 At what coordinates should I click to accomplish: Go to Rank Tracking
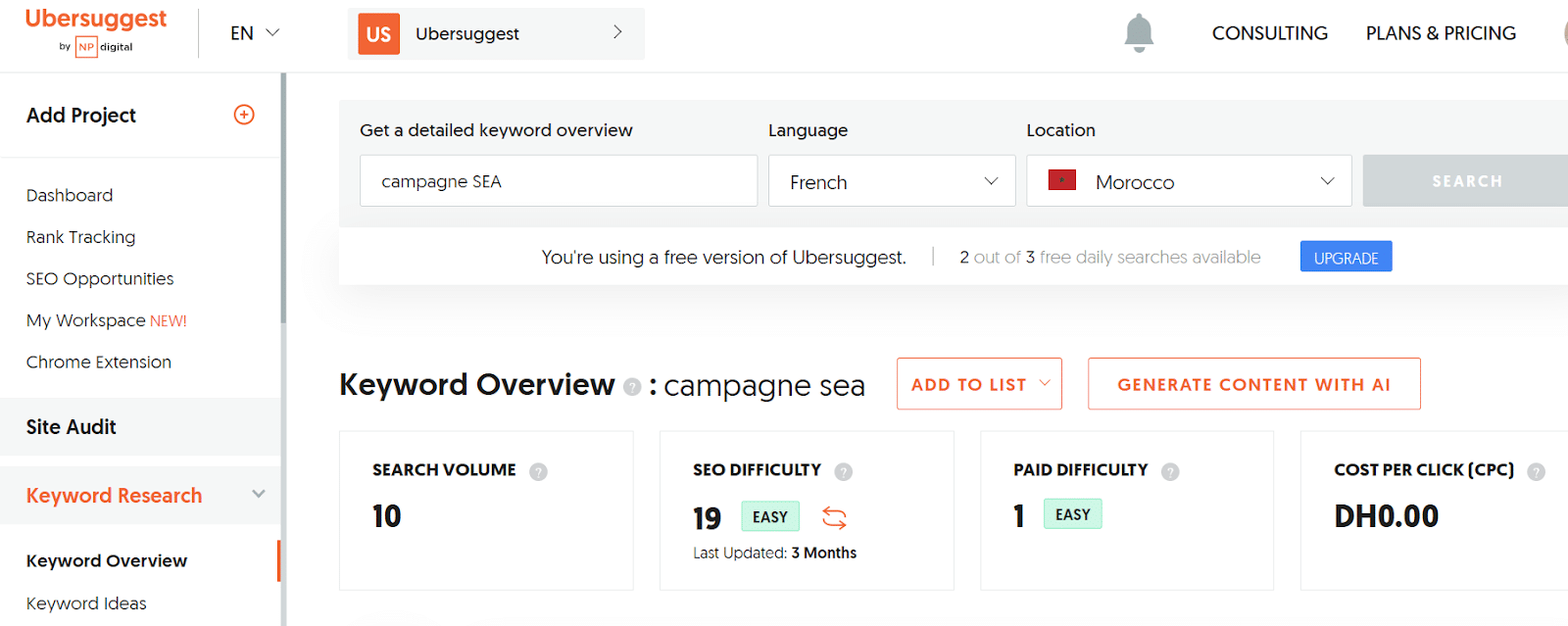pyautogui.click(x=81, y=237)
